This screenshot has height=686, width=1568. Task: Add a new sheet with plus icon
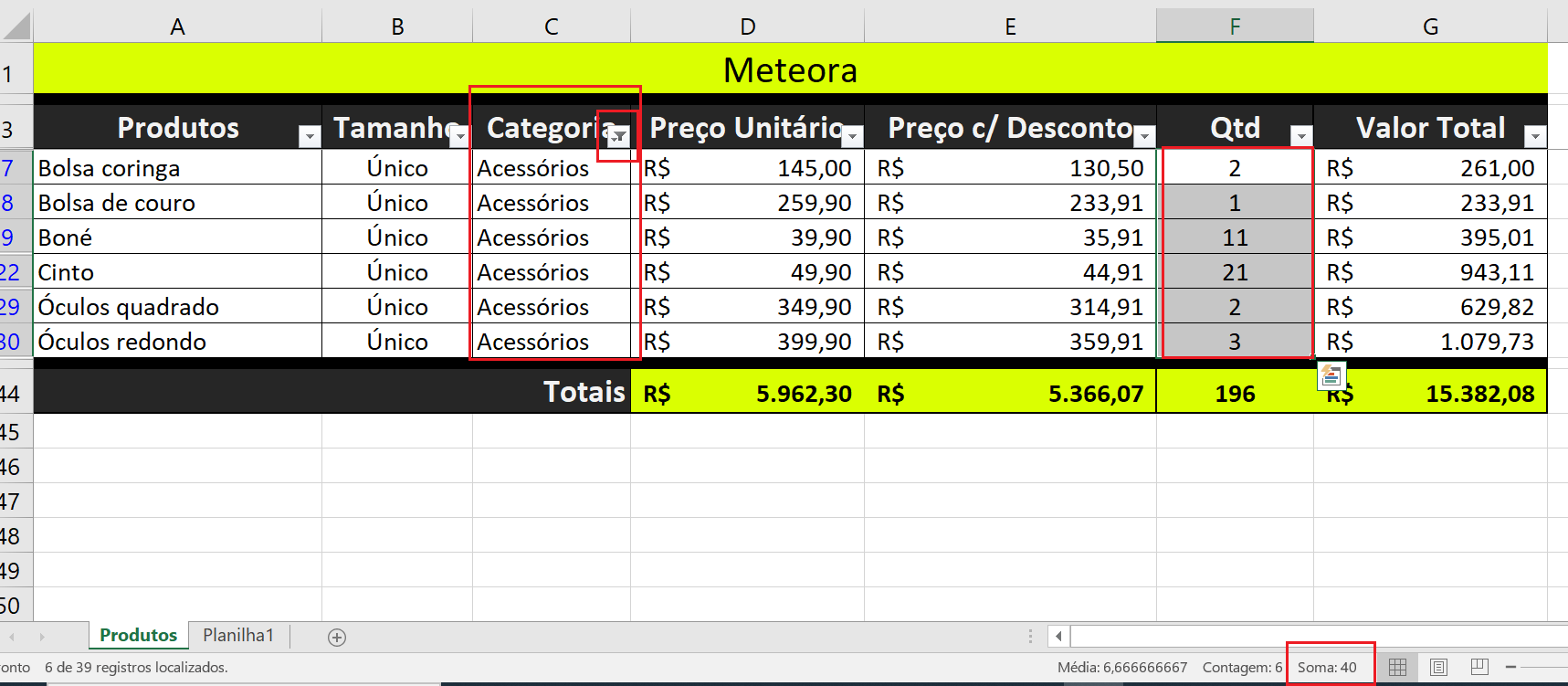coord(337,638)
